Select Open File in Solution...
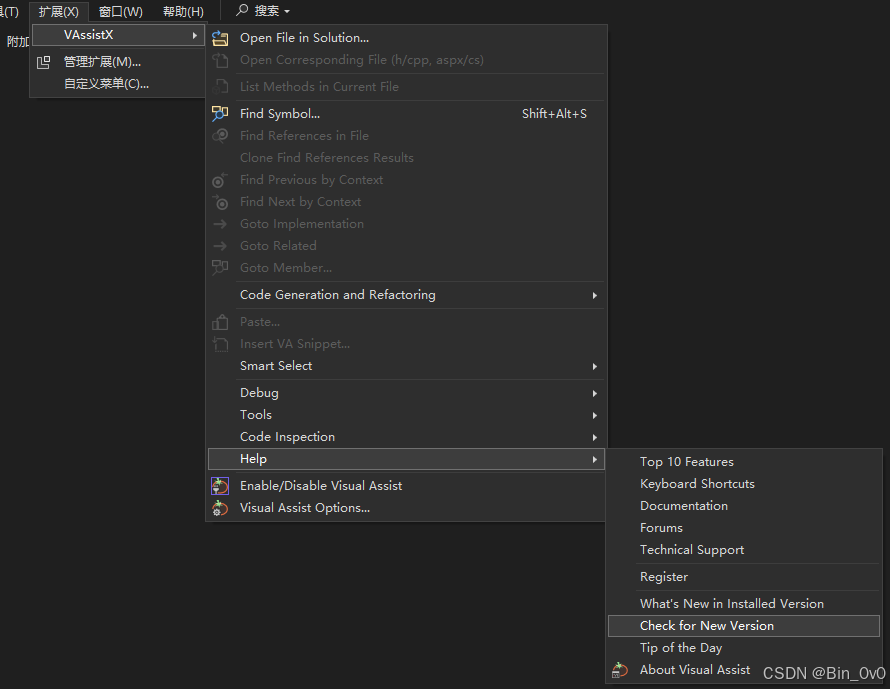This screenshot has width=890, height=689. click(x=406, y=38)
